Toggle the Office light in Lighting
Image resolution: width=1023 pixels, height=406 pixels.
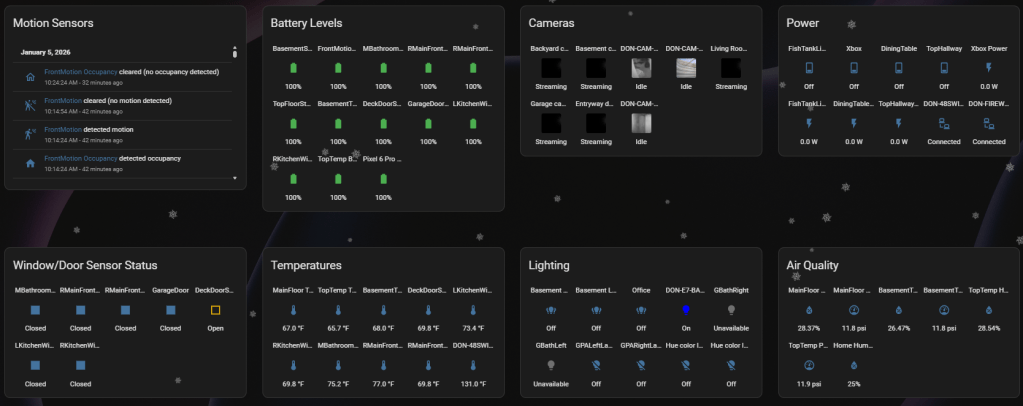641,310
